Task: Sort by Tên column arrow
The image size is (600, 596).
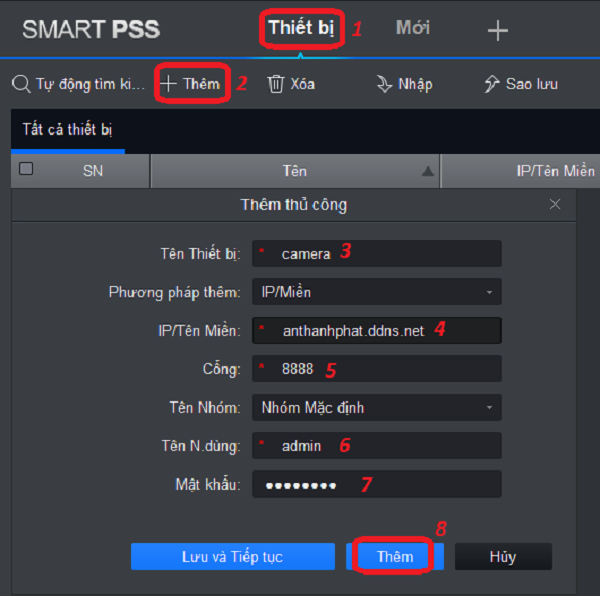Action: point(427,171)
